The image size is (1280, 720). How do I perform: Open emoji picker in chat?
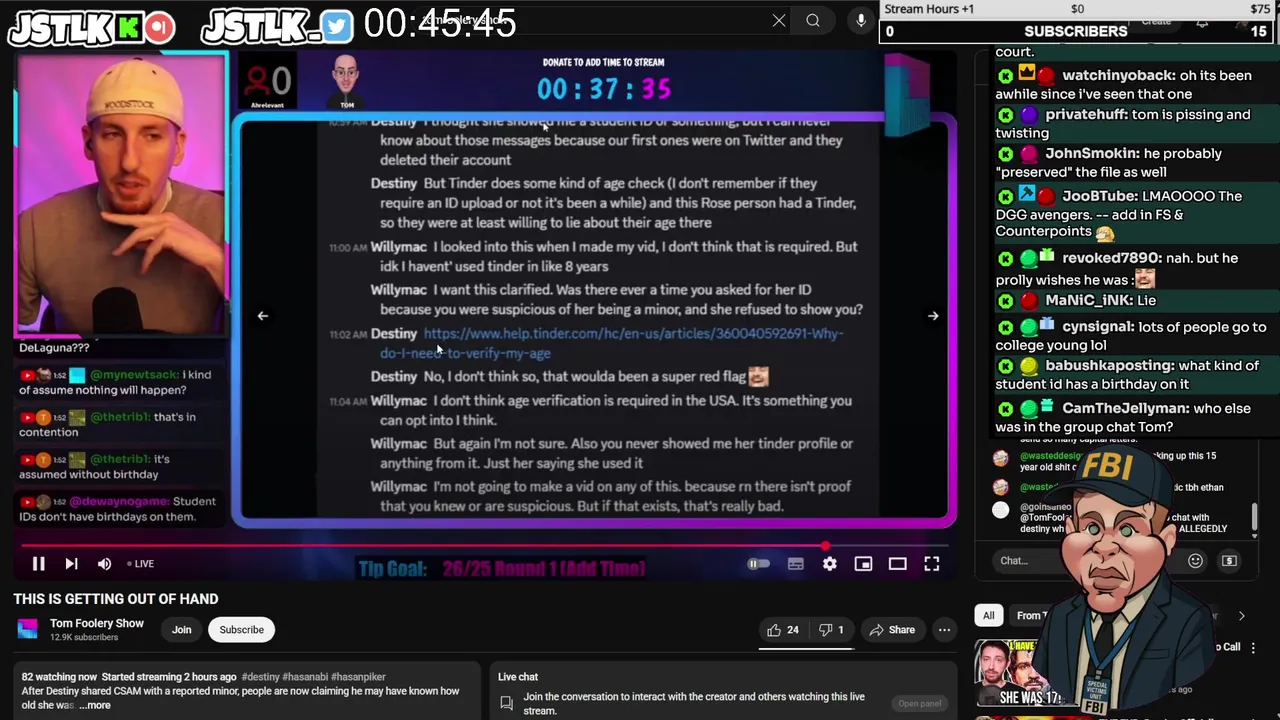tap(1195, 561)
